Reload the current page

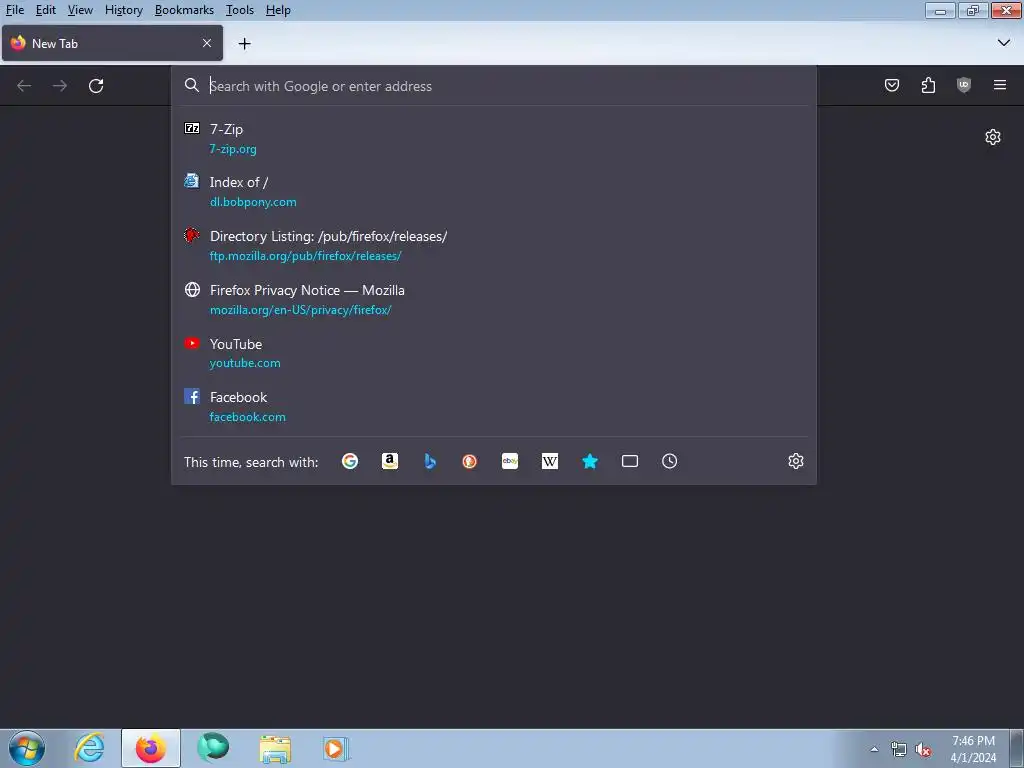click(x=96, y=86)
